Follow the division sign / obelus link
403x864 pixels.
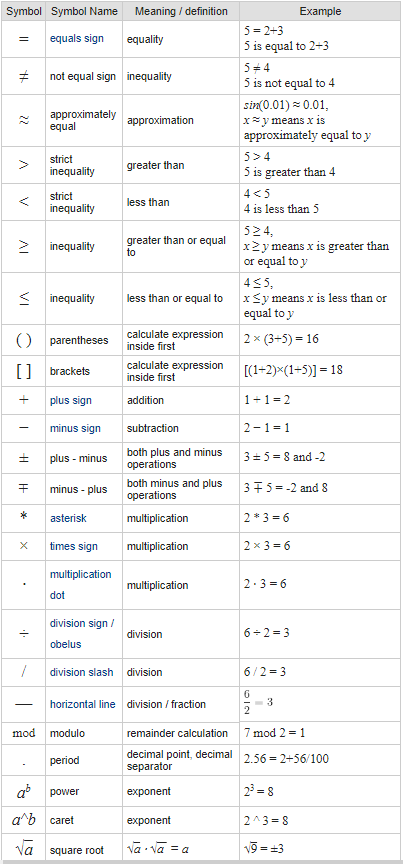[82, 634]
